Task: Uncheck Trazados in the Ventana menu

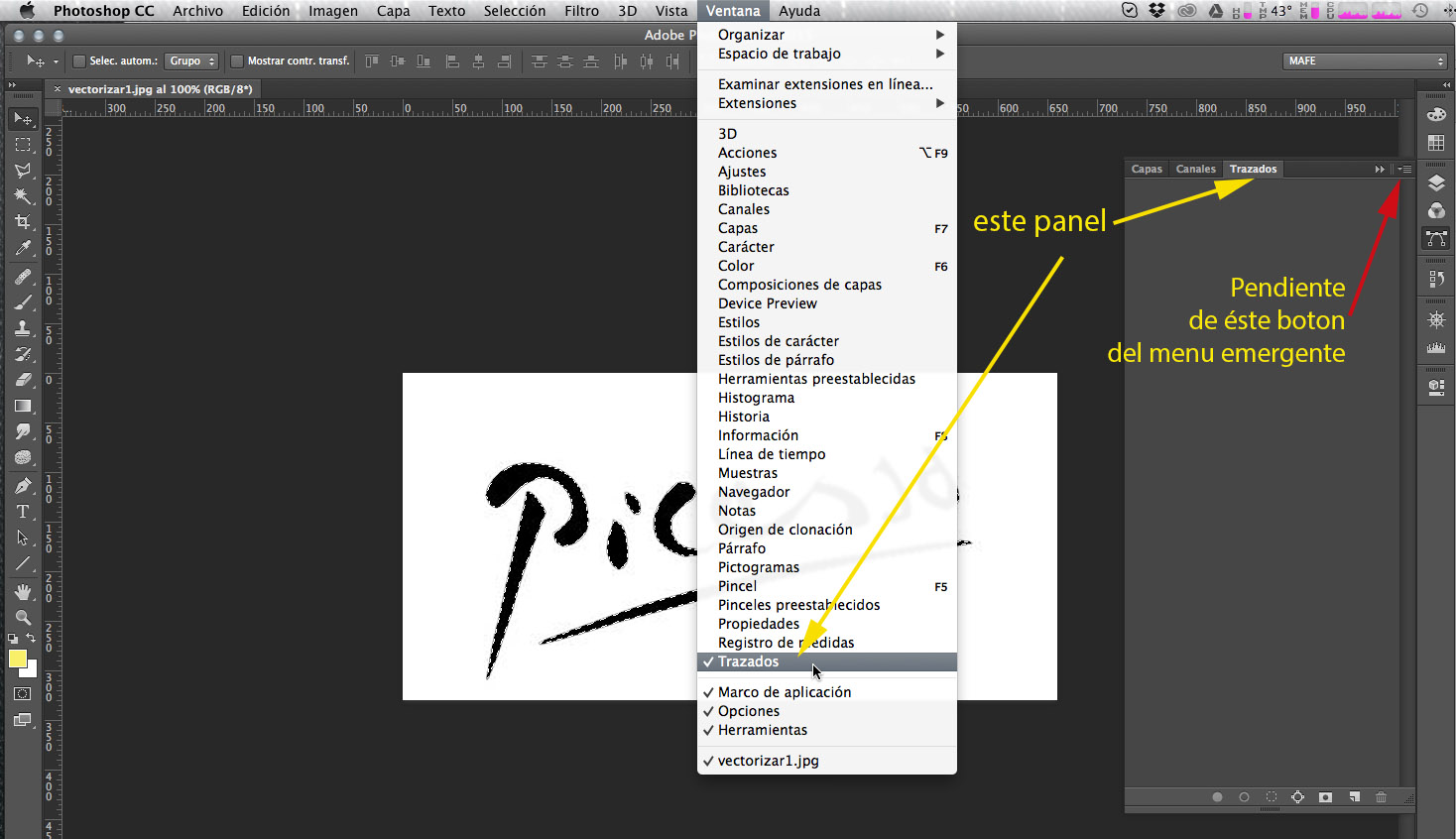Action: pos(827,661)
